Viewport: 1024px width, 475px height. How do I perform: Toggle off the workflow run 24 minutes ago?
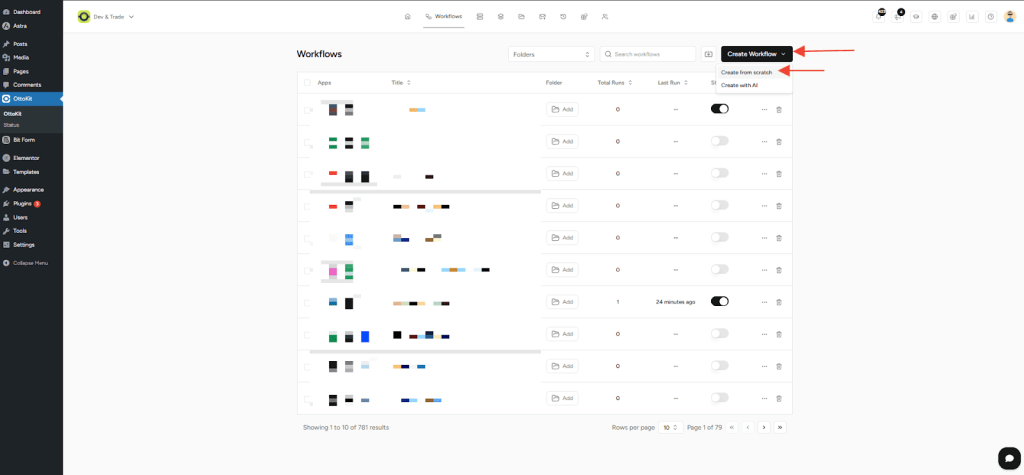719,301
